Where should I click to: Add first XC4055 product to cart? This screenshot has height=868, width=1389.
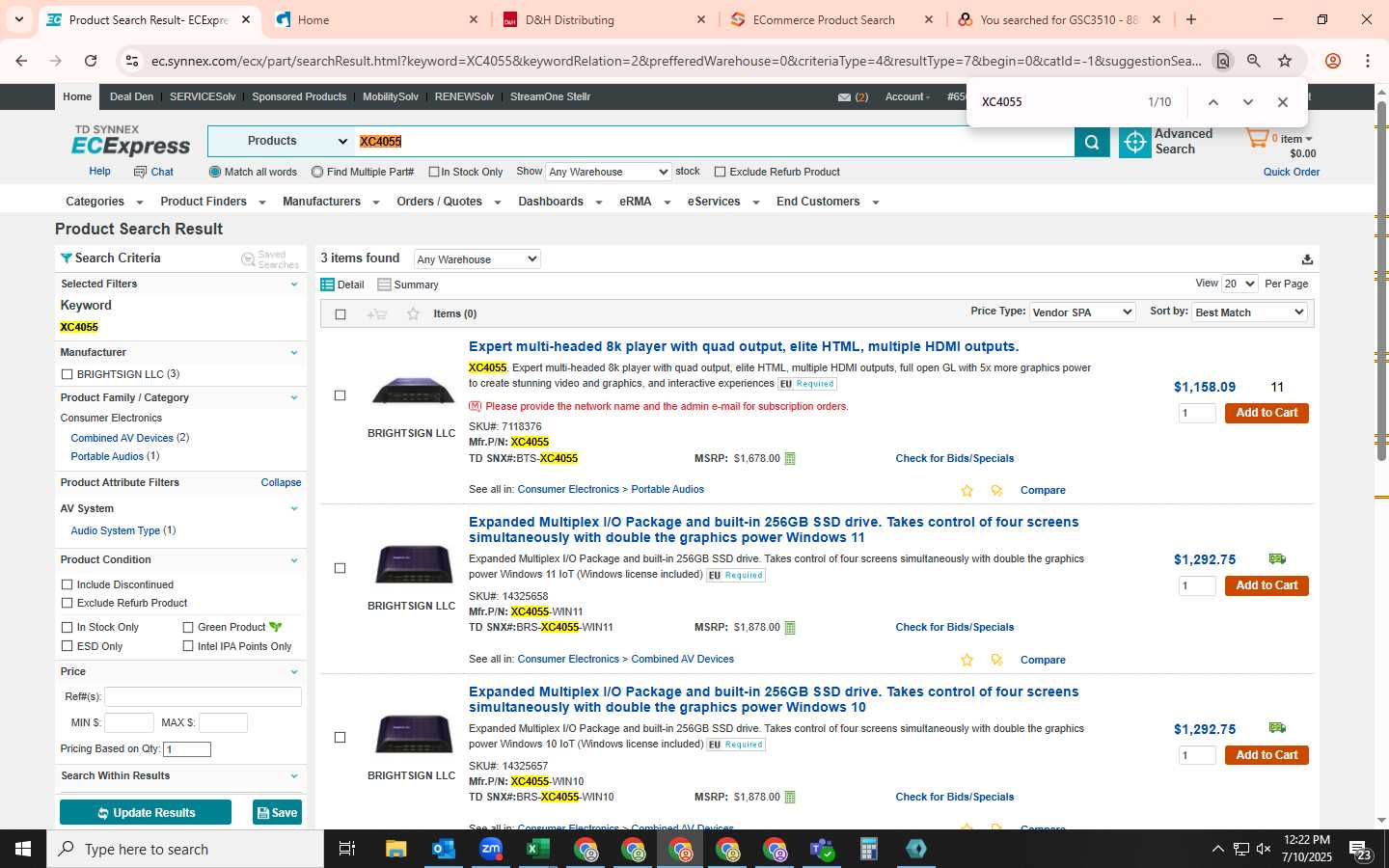pyautogui.click(x=1266, y=413)
